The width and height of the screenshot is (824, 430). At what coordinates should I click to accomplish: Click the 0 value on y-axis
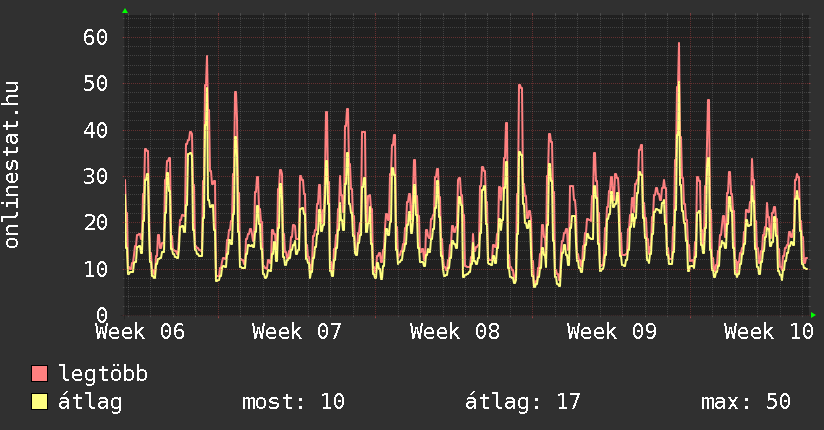[101, 315]
